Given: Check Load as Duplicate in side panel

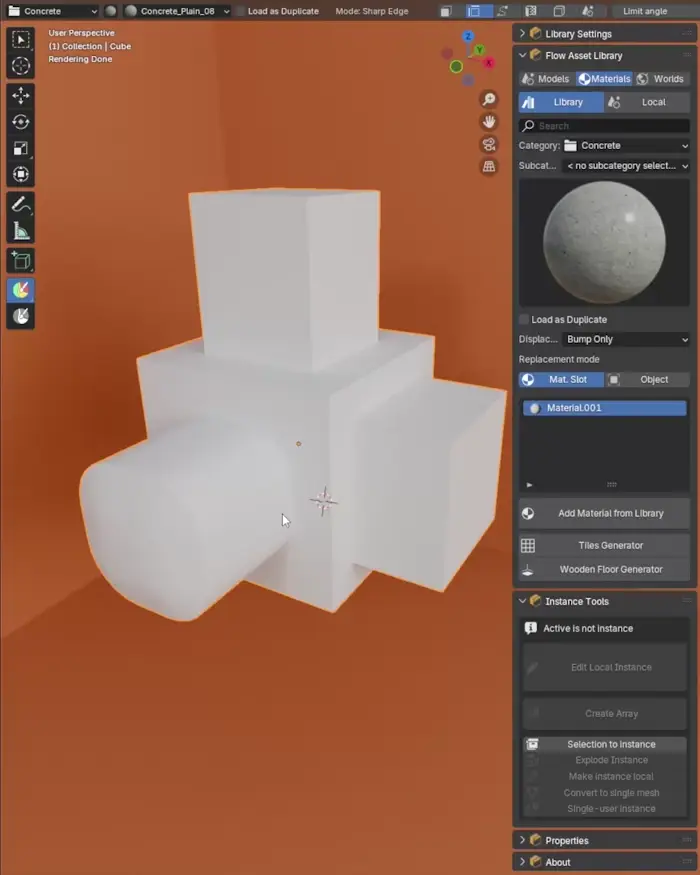Looking at the screenshot, I should [x=524, y=319].
